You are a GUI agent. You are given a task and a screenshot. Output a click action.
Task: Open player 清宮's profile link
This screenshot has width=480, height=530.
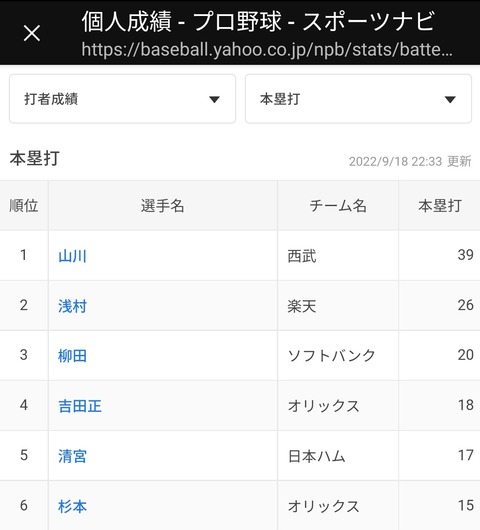(x=72, y=456)
